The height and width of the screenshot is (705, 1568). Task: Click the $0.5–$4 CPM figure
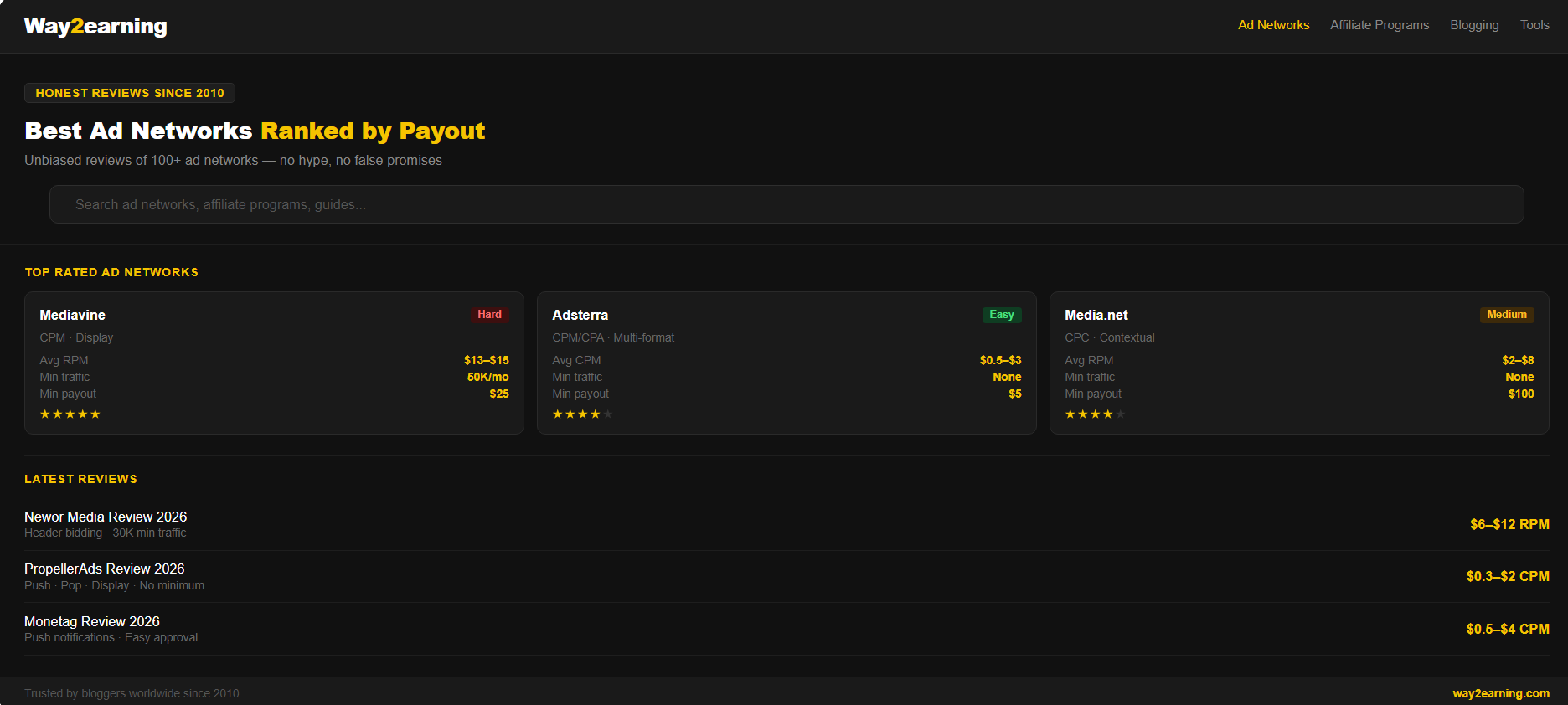coord(1508,629)
